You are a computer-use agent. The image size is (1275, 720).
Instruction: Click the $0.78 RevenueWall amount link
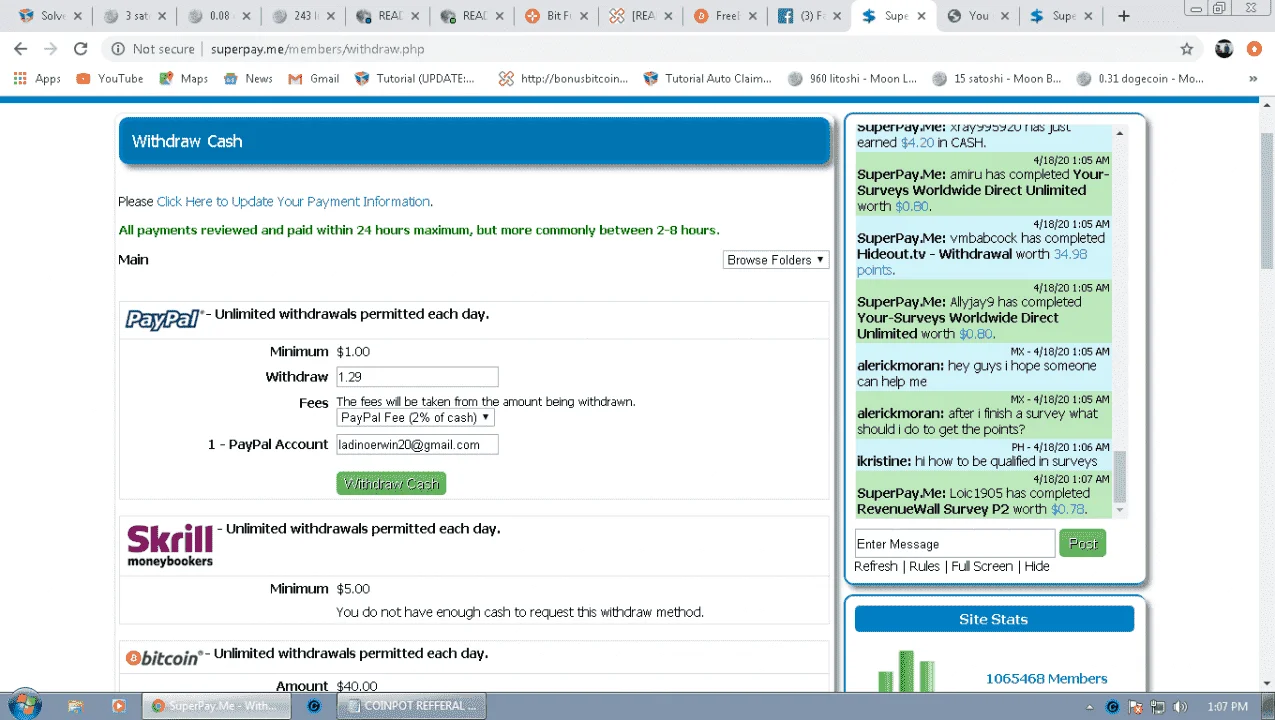1068,509
